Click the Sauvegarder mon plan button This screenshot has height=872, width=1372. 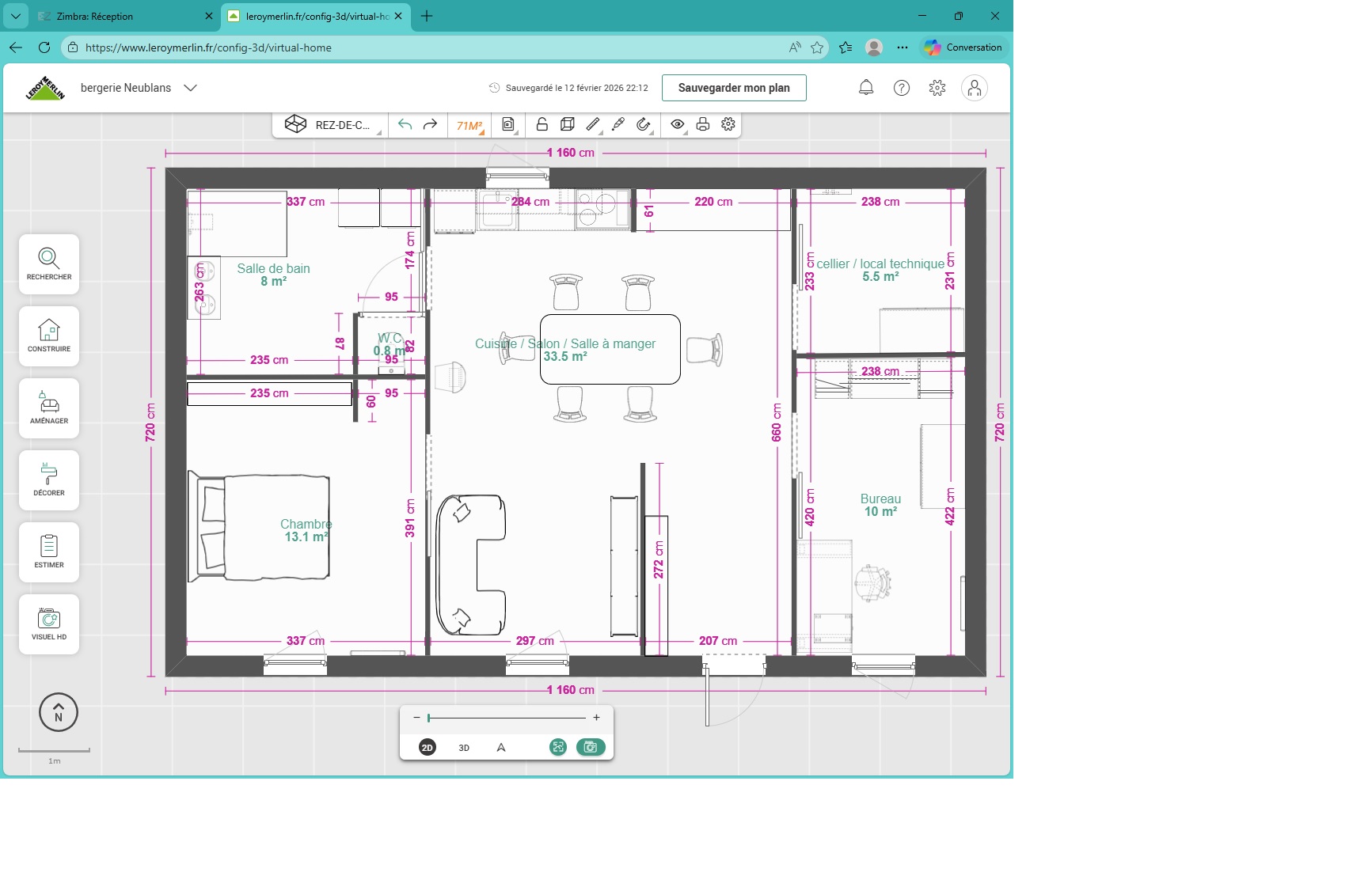click(x=734, y=88)
